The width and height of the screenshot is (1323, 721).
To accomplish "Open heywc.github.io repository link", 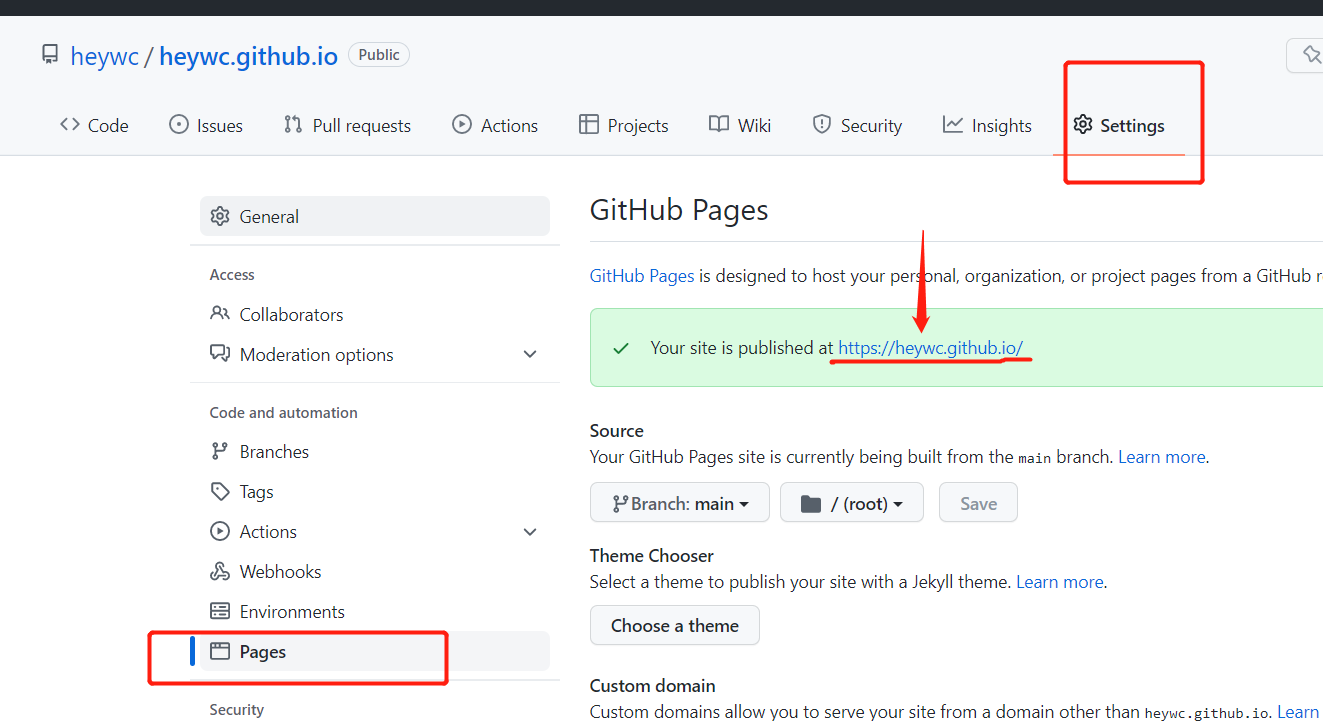I will coord(248,55).
